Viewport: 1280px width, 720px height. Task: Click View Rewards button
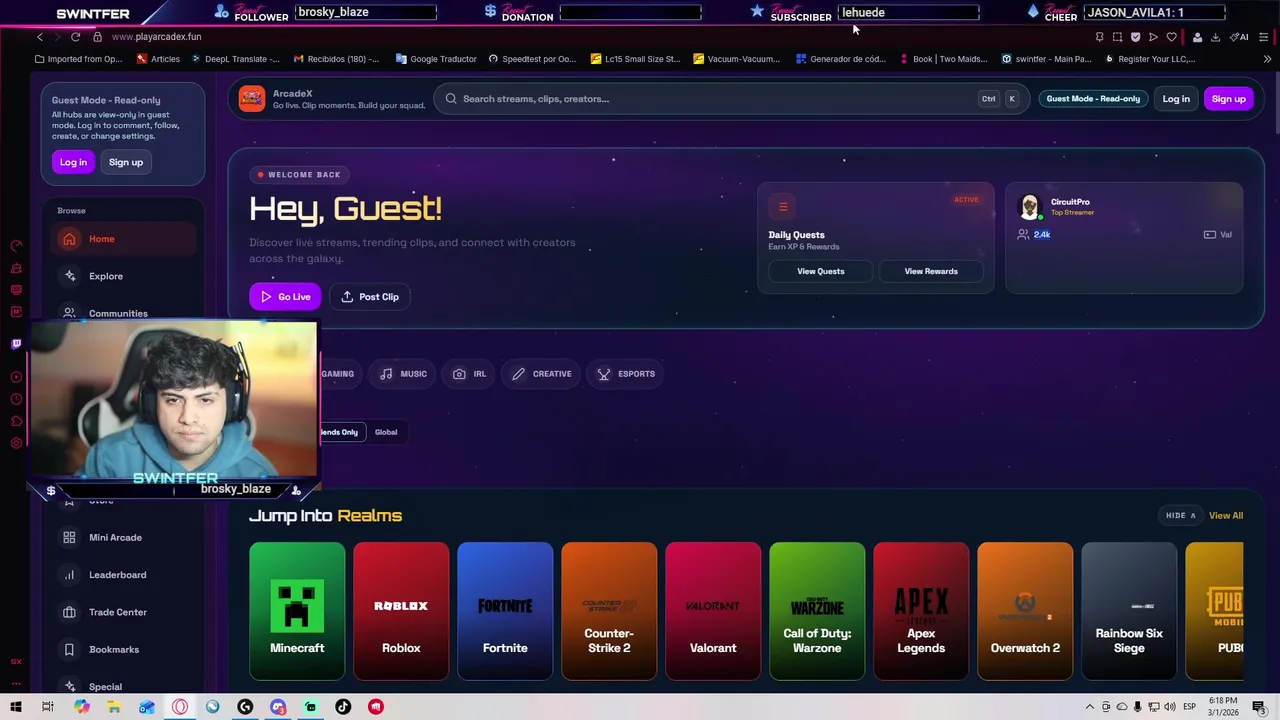931,271
